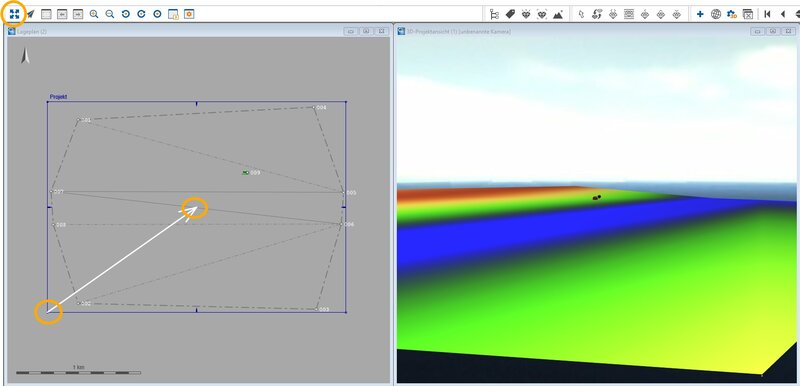Open the tree structure icon in toolbar
The height and width of the screenshot is (386, 800).
tap(494, 14)
